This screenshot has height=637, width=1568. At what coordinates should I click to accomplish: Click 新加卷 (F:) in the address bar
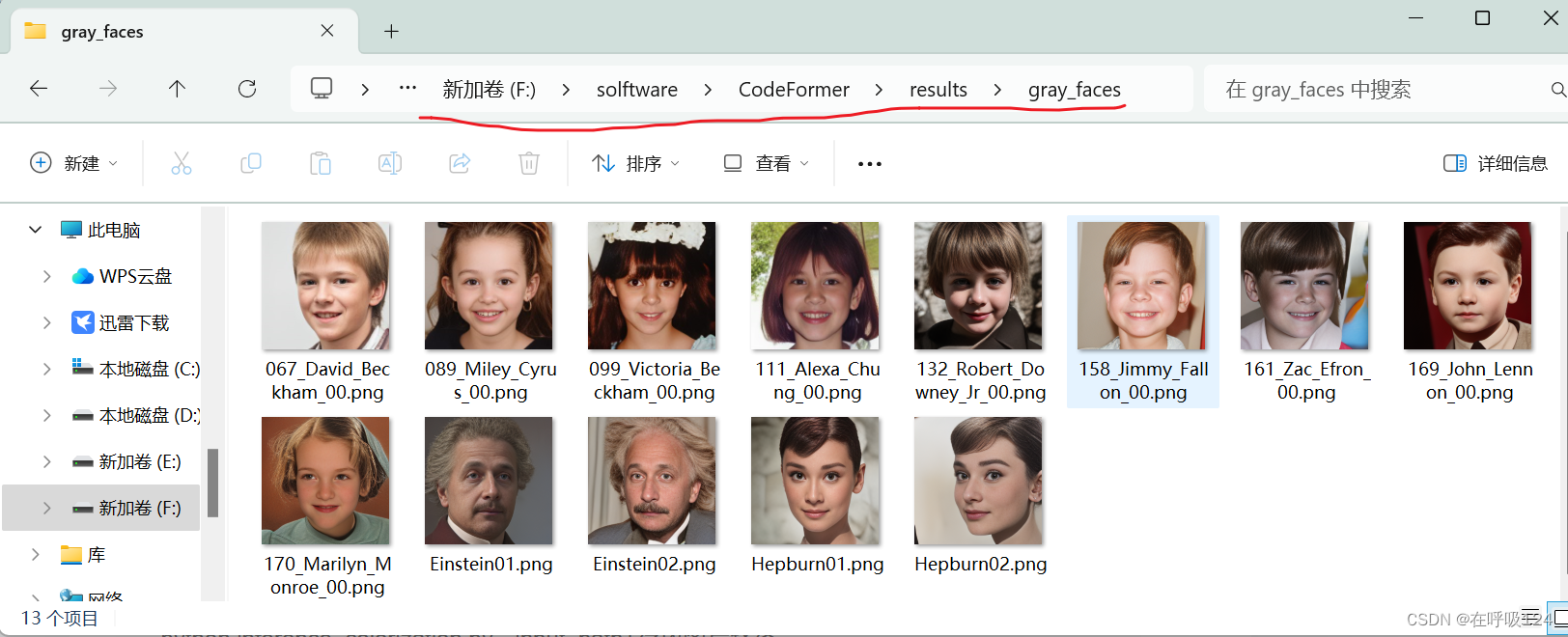tap(490, 90)
